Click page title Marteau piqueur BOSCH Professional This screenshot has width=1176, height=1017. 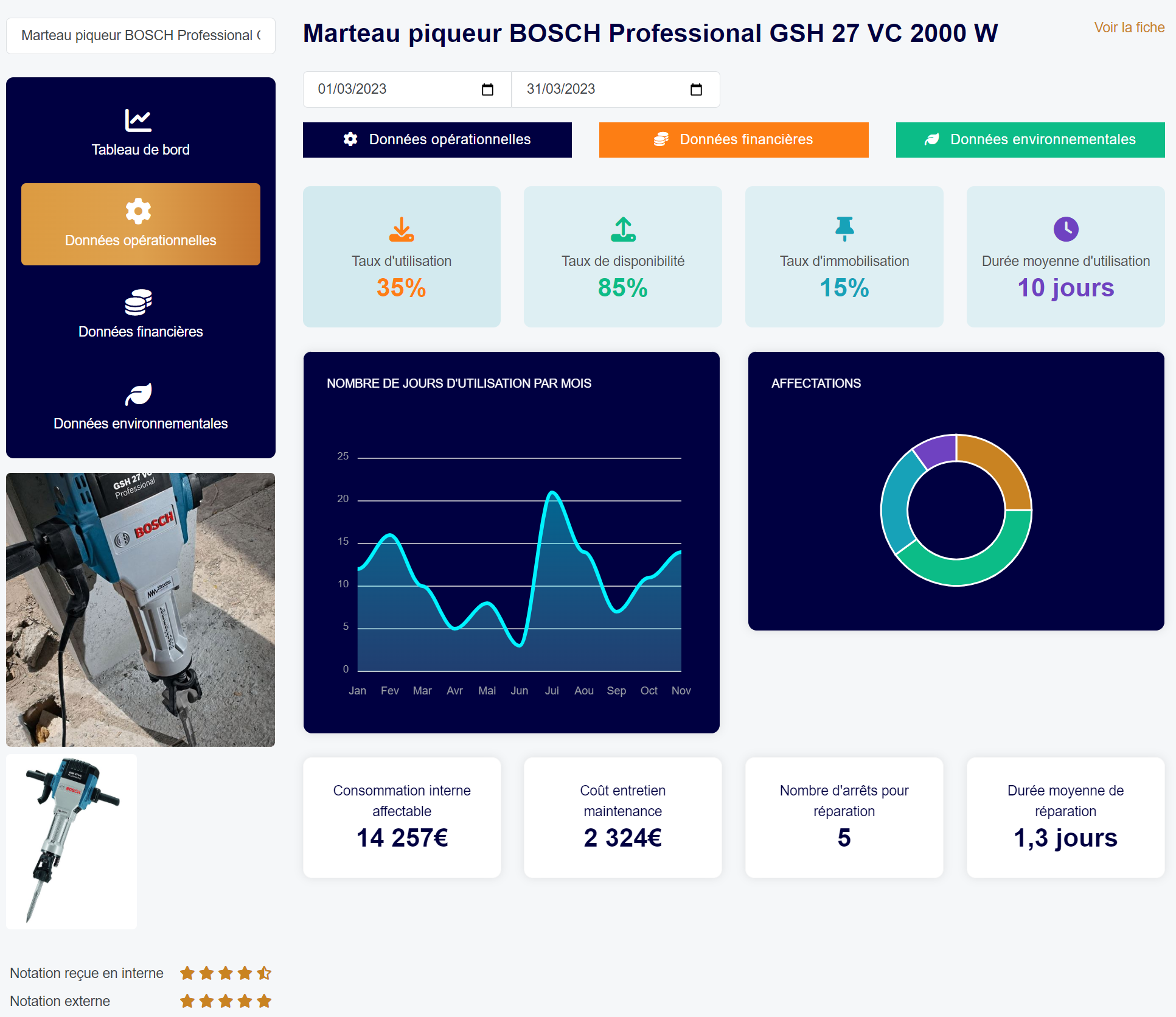[650, 33]
